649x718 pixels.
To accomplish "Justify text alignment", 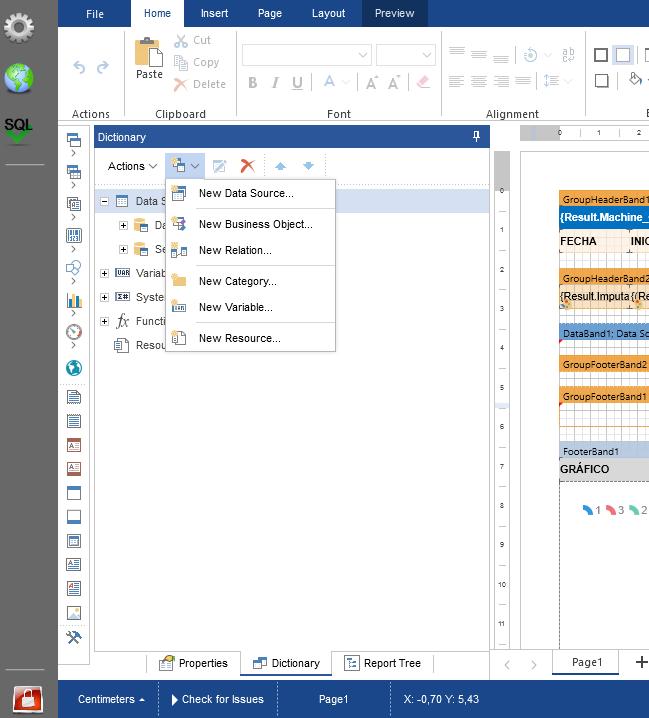I will pos(523,82).
